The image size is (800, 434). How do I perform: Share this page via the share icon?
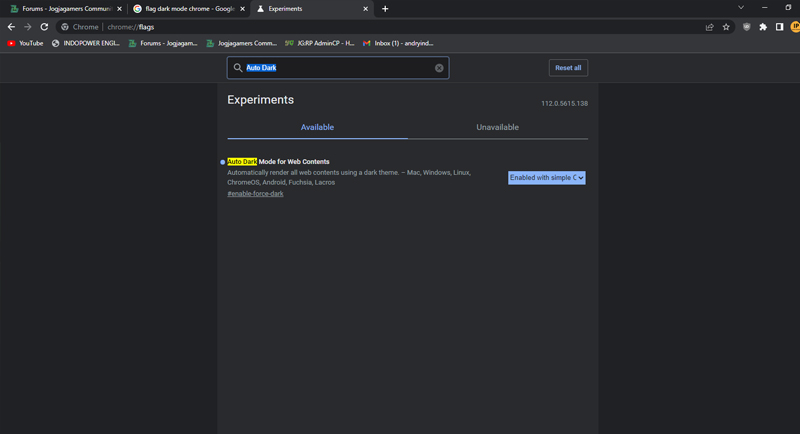click(710, 27)
